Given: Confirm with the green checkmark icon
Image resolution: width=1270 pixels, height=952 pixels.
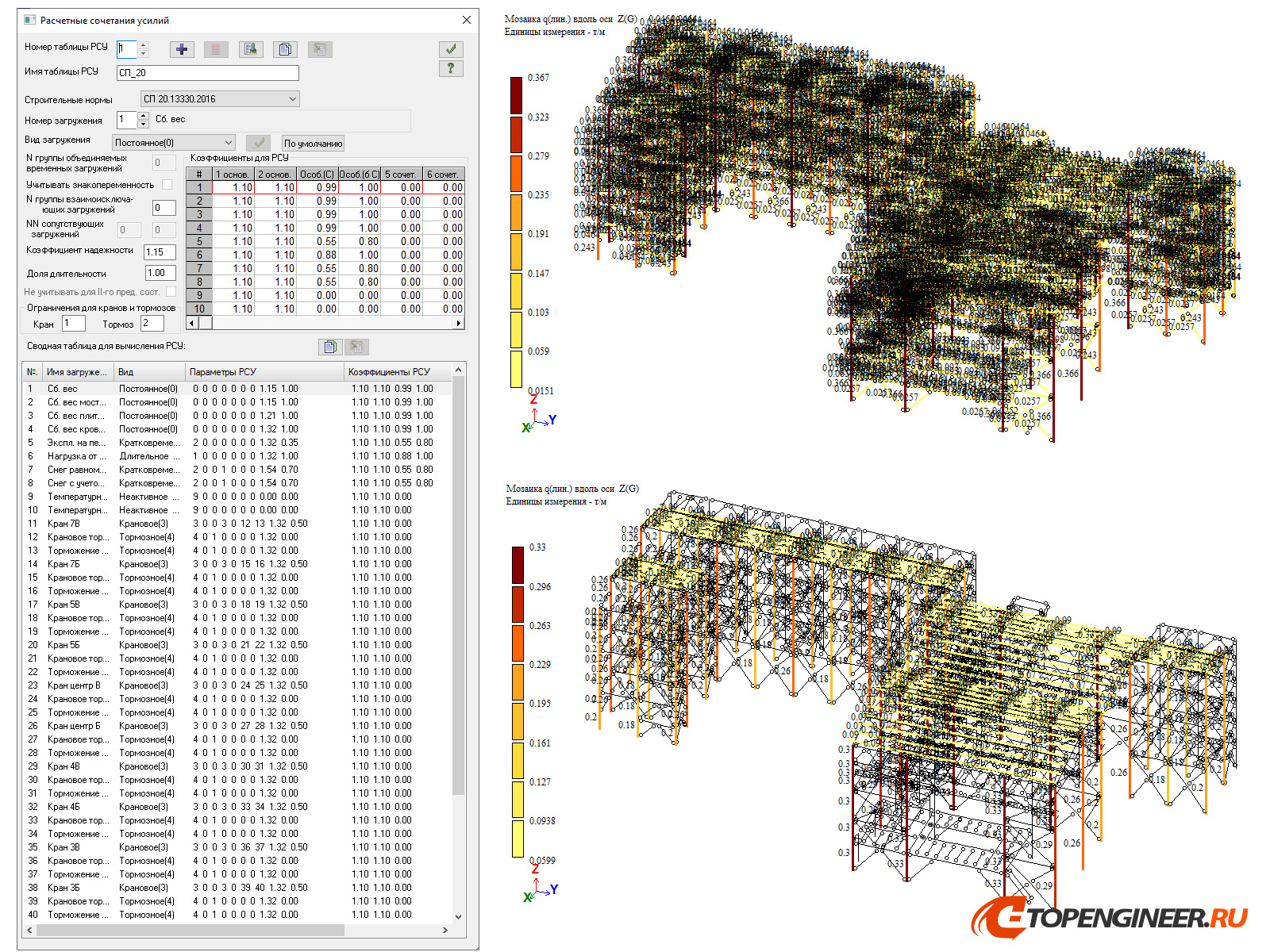Looking at the screenshot, I should pyautogui.click(x=450, y=49).
